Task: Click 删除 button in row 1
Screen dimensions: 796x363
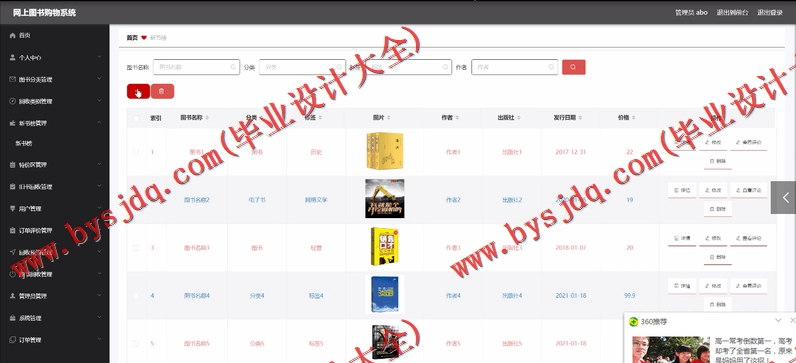Action: pyautogui.click(x=718, y=161)
